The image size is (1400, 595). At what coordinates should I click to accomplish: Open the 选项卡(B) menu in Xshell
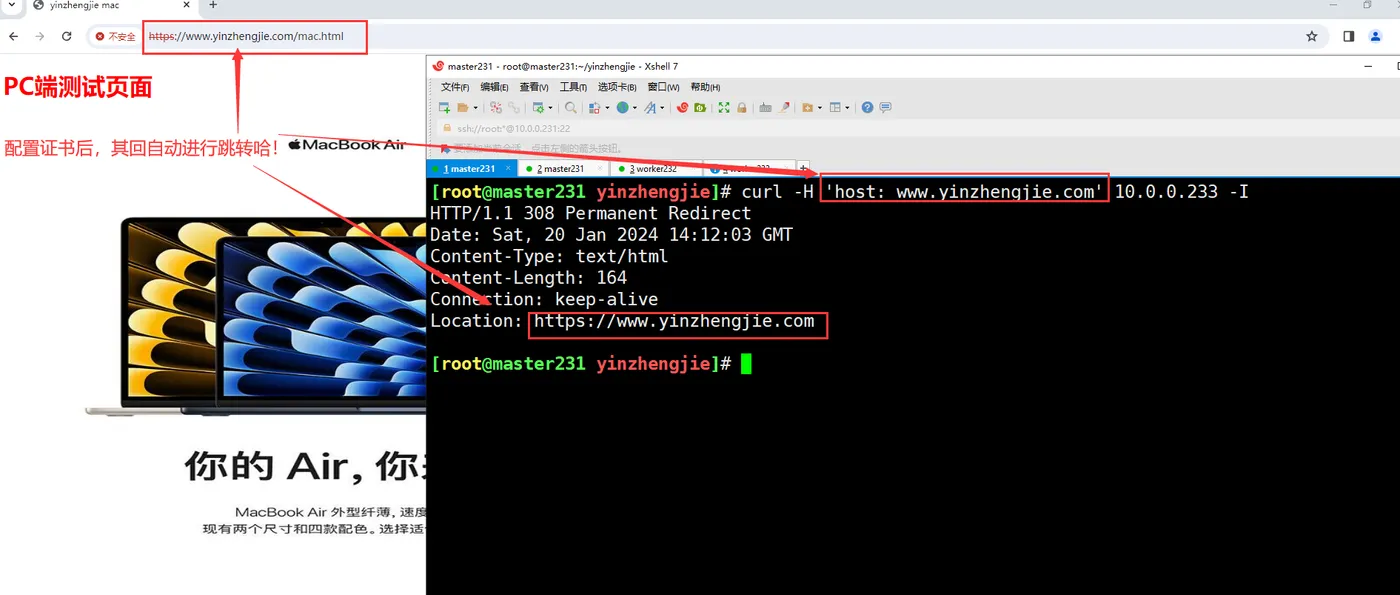(x=617, y=87)
